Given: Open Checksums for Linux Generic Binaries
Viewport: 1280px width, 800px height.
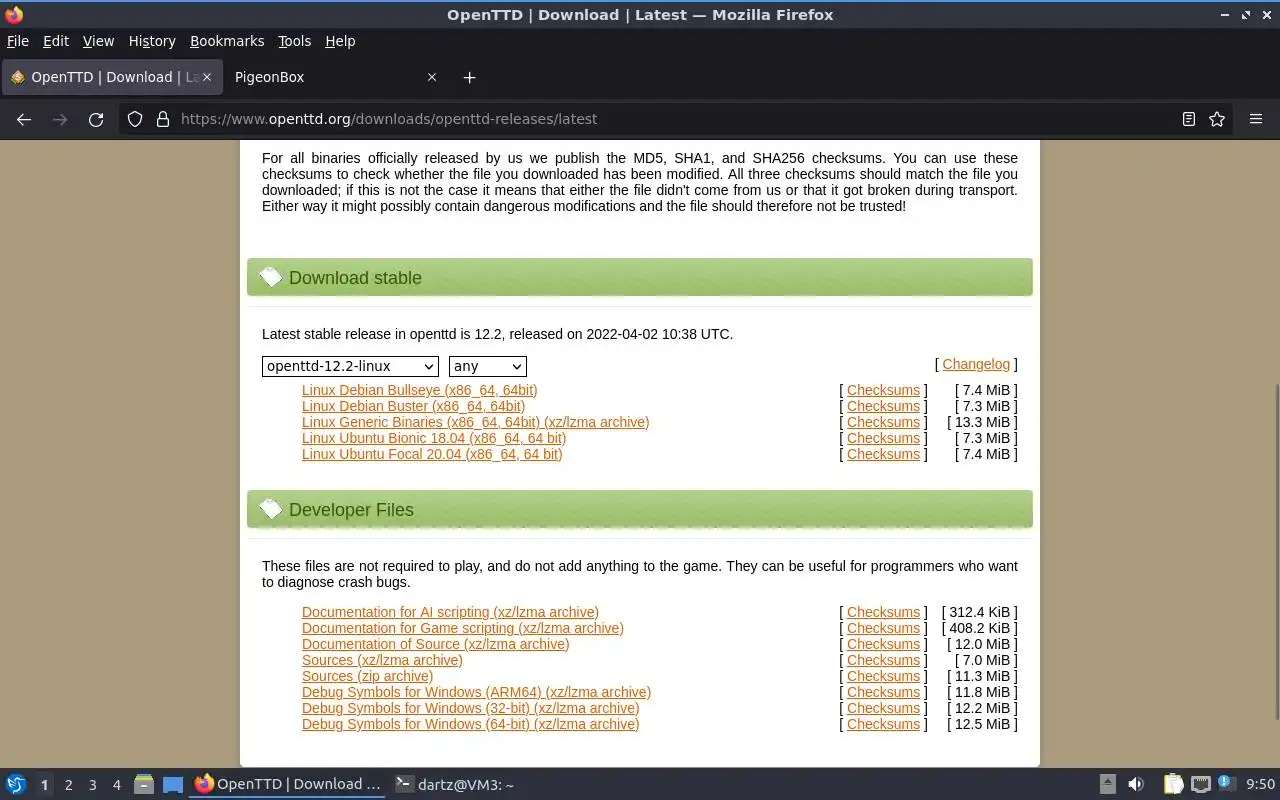Looking at the screenshot, I should [x=883, y=422].
